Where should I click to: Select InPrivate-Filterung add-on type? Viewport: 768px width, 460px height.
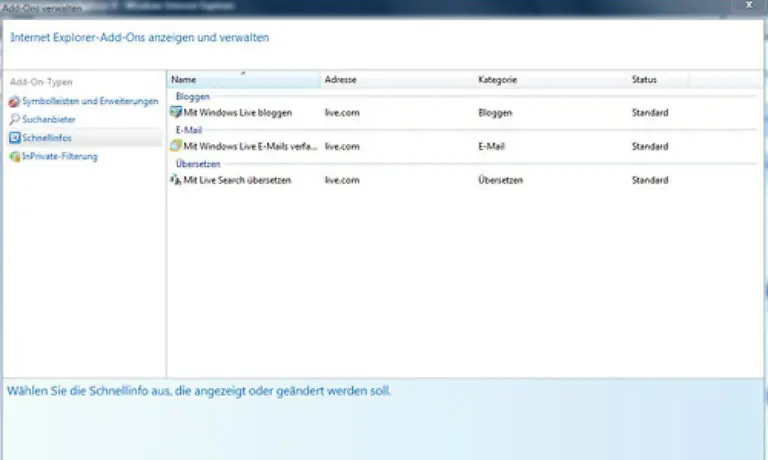pyautogui.click(x=60, y=157)
